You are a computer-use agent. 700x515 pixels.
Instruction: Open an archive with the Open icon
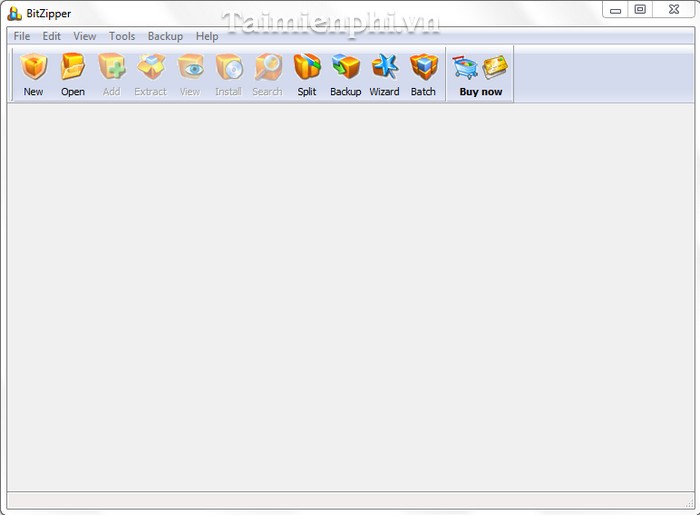point(73,68)
